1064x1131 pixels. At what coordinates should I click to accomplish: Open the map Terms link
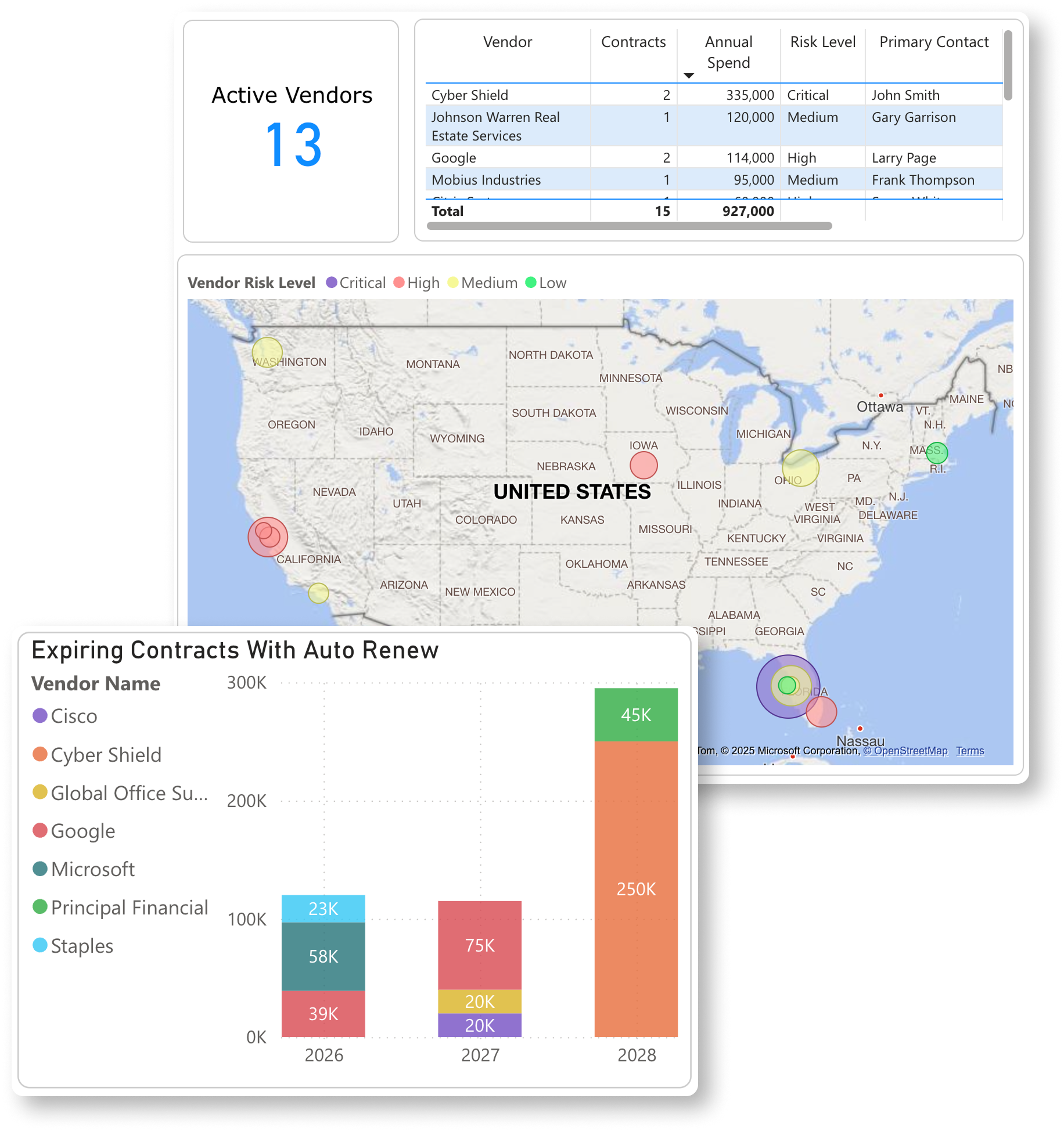tap(970, 750)
